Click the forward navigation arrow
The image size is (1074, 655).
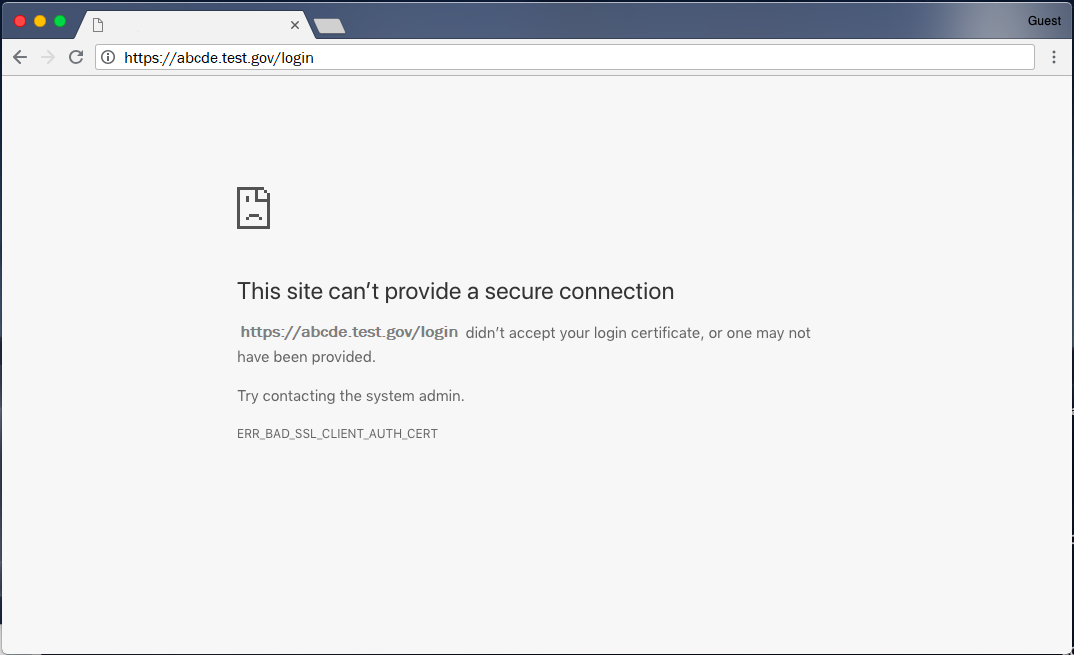47,57
